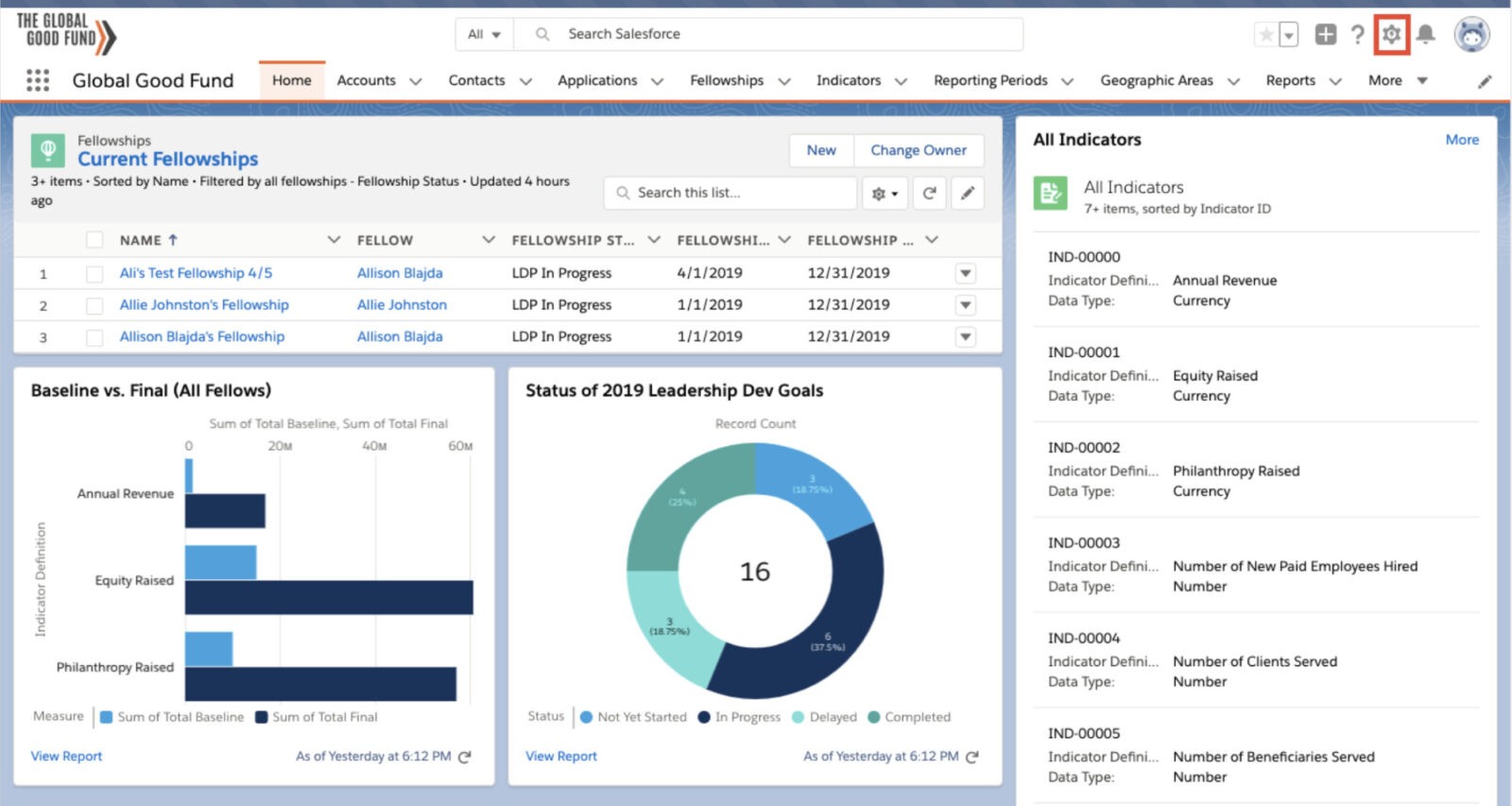Open row actions for Allie Johnston's Fellowship
This screenshot has height=806, width=1512.
965,305
